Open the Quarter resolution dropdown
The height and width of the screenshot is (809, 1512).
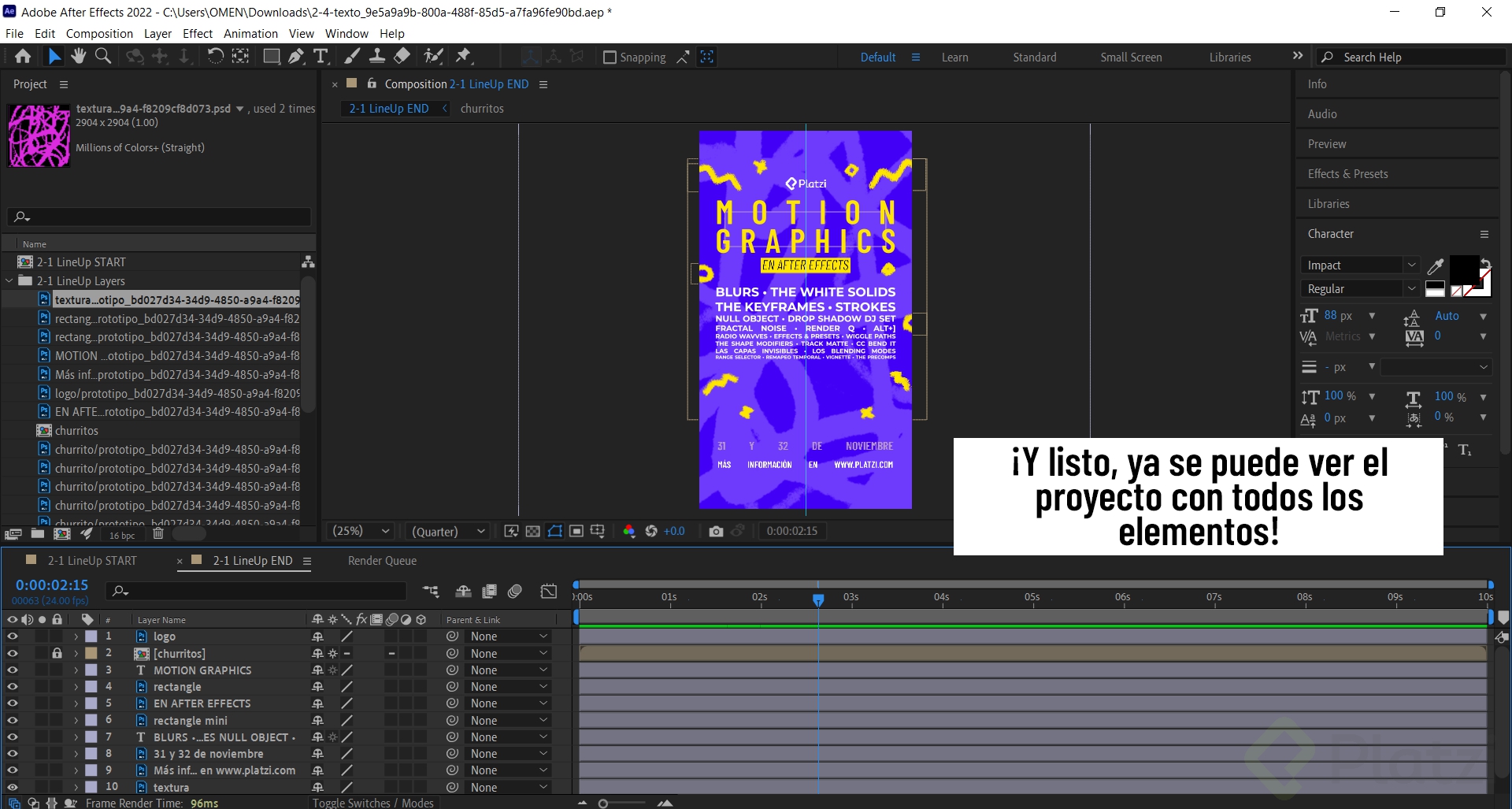[447, 531]
